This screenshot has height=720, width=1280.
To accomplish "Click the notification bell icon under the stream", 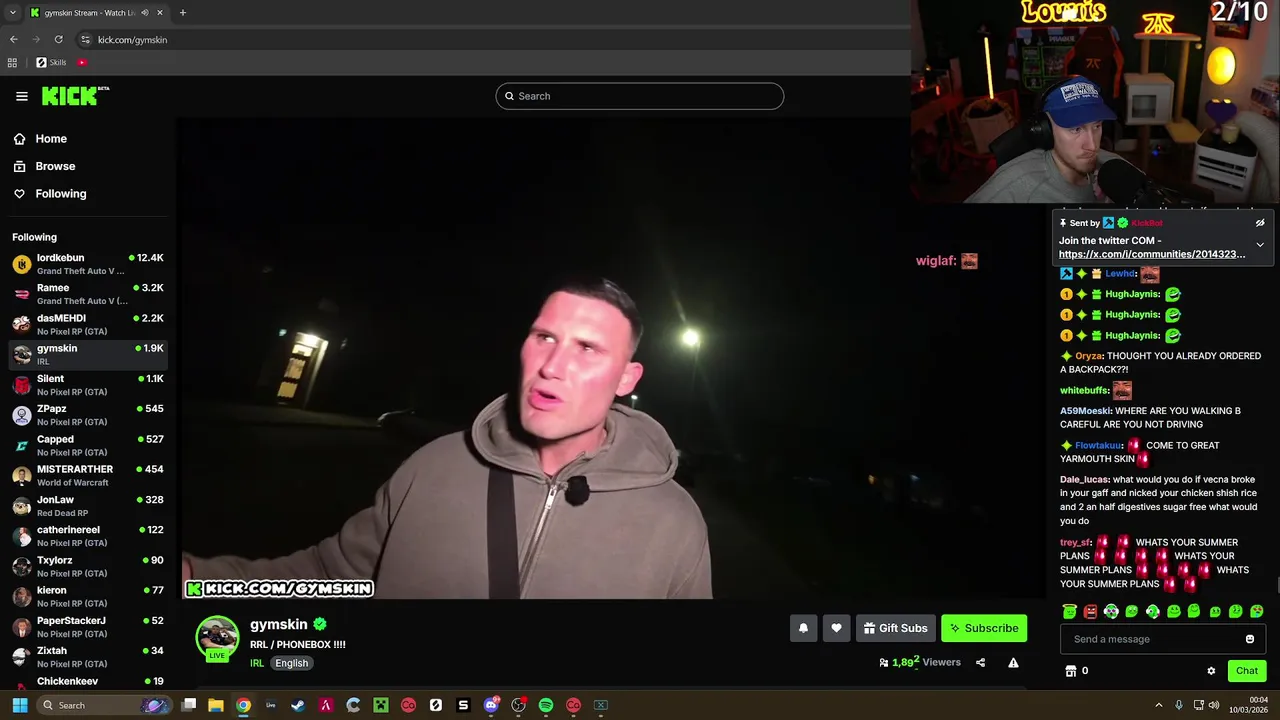I will [x=803, y=628].
